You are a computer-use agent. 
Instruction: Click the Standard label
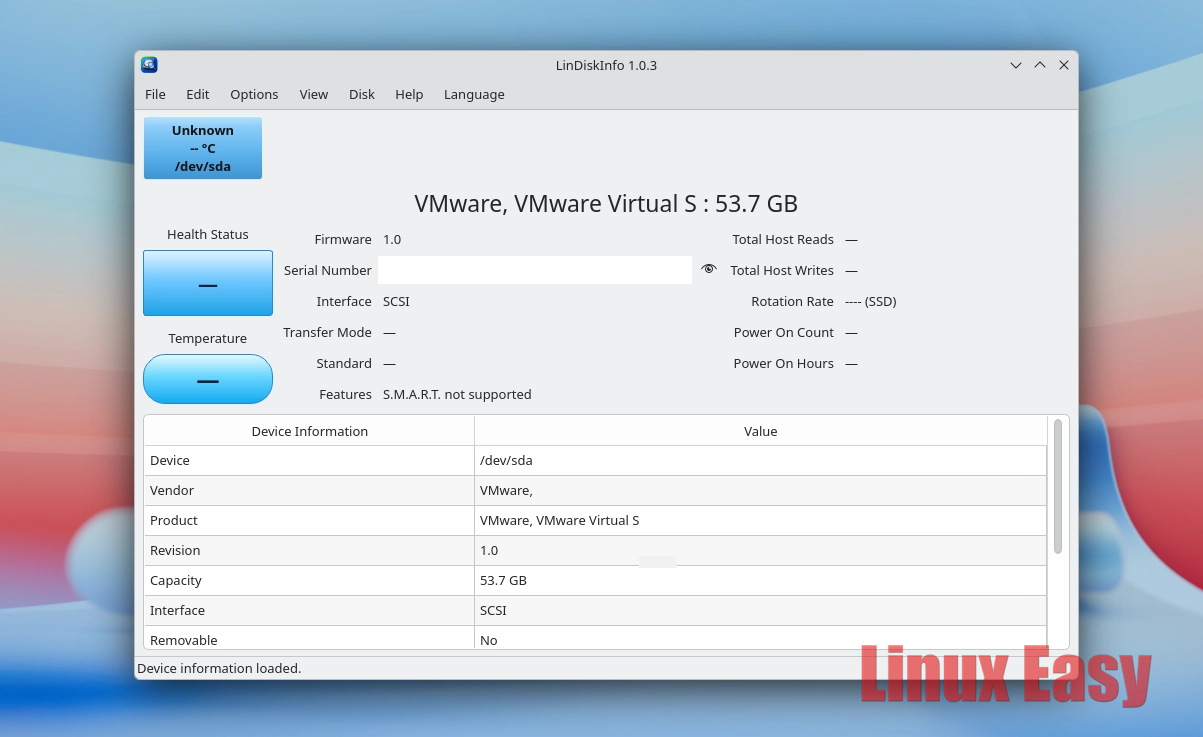(344, 363)
